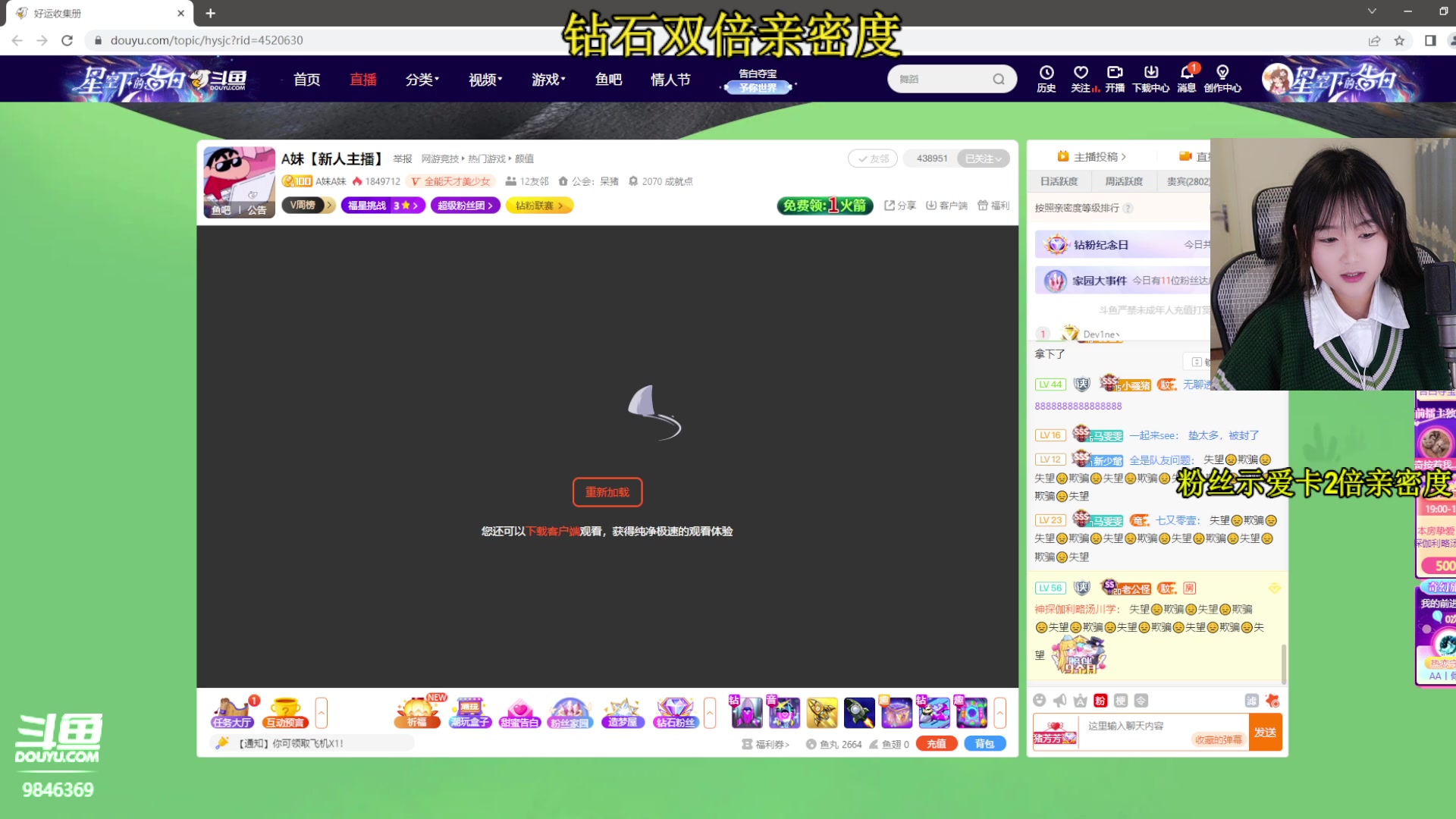Expand the gift list arrow at far right
This screenshot has width=1456, height=819.
click(1000, 713)
